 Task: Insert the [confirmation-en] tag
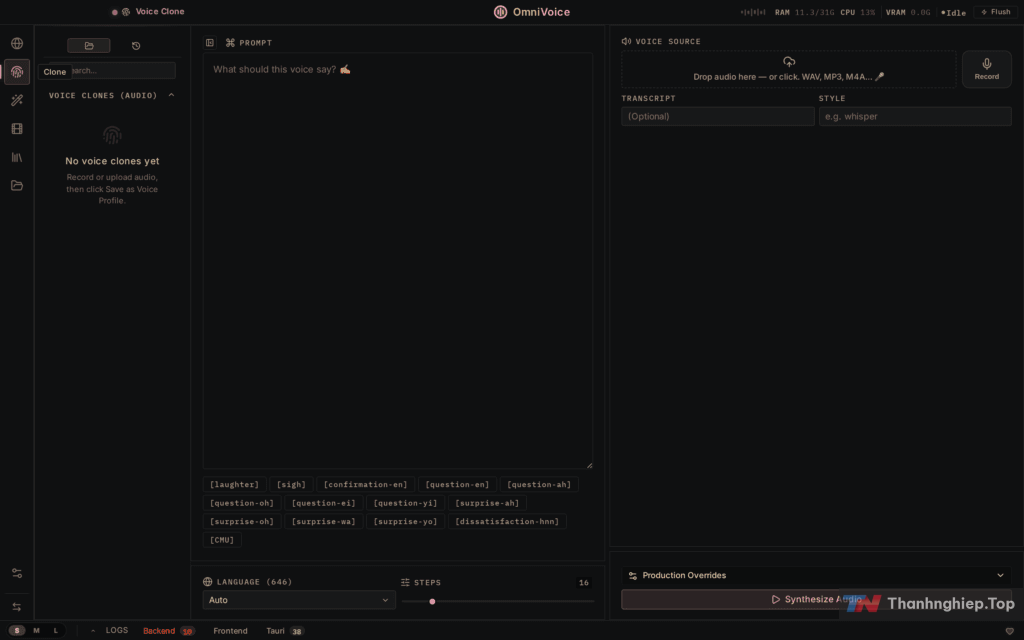pyautogui.click(x=366, y=485)
